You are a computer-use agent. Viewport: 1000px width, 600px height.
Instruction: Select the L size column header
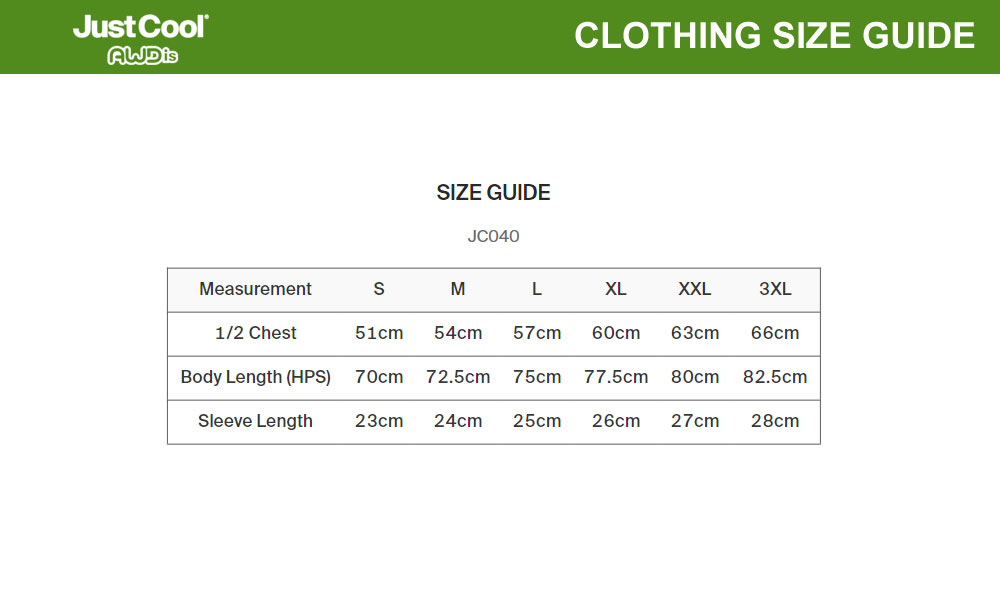pos(537,289)
